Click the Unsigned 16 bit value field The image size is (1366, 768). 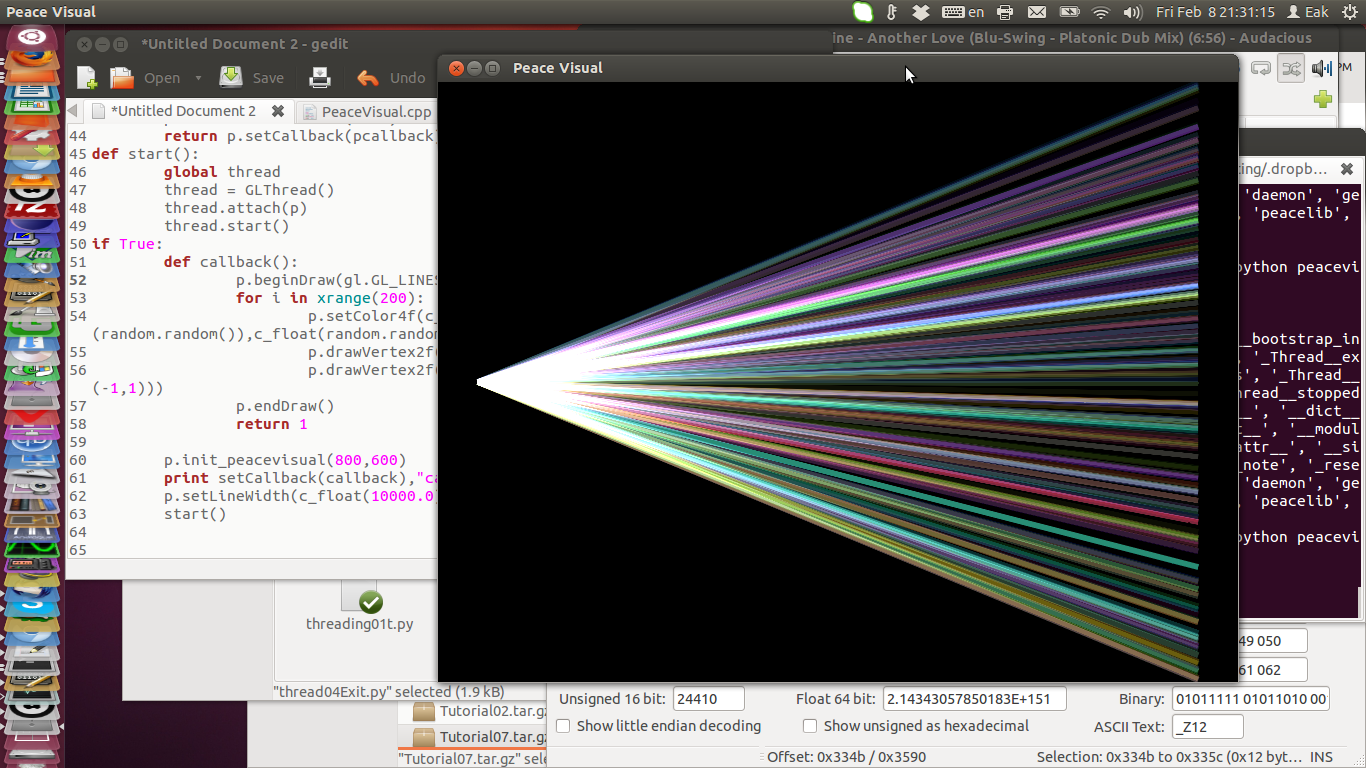(x=708, y=699)
